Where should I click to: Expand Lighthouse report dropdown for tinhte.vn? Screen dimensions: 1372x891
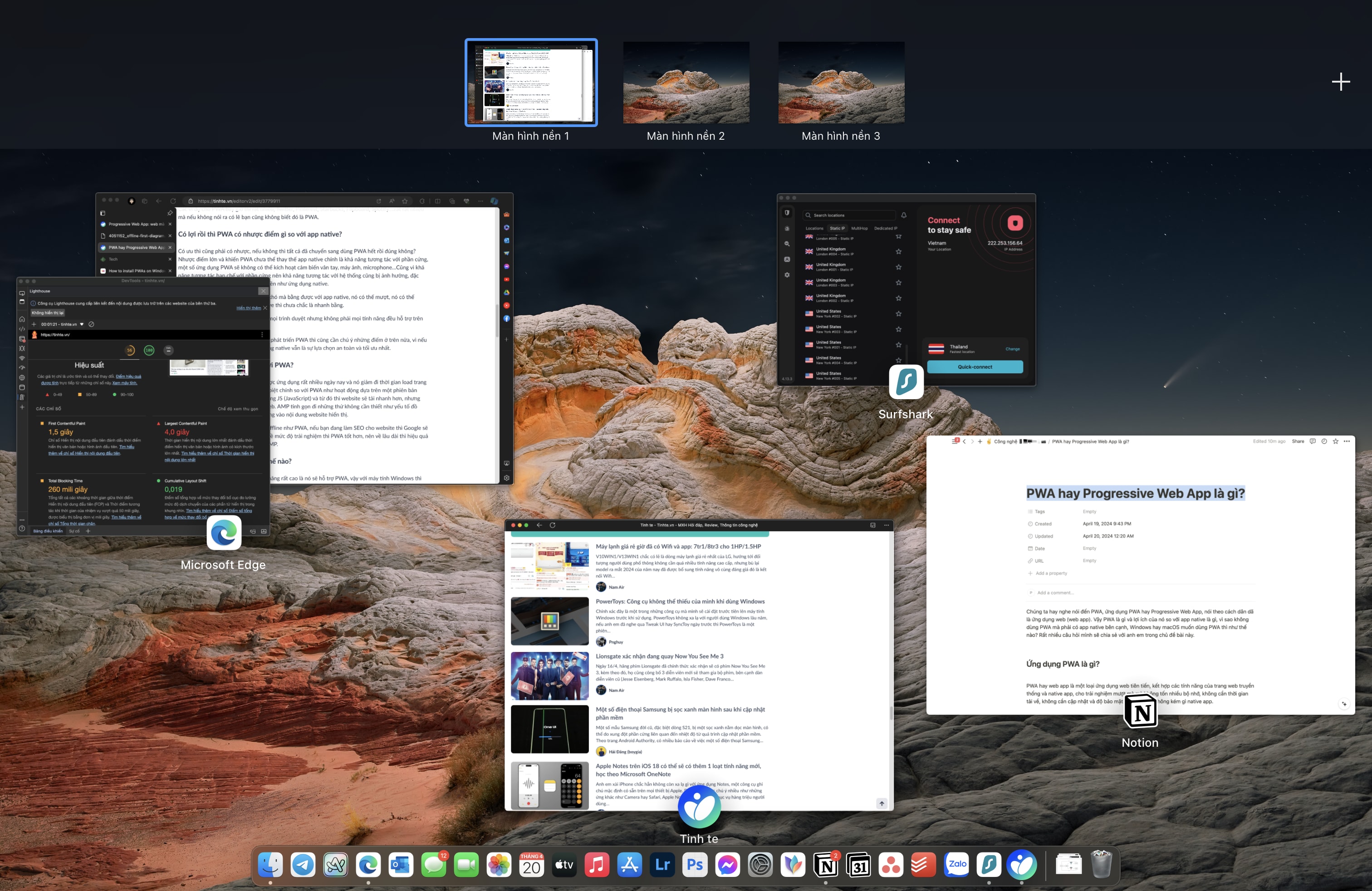(82, 324)
